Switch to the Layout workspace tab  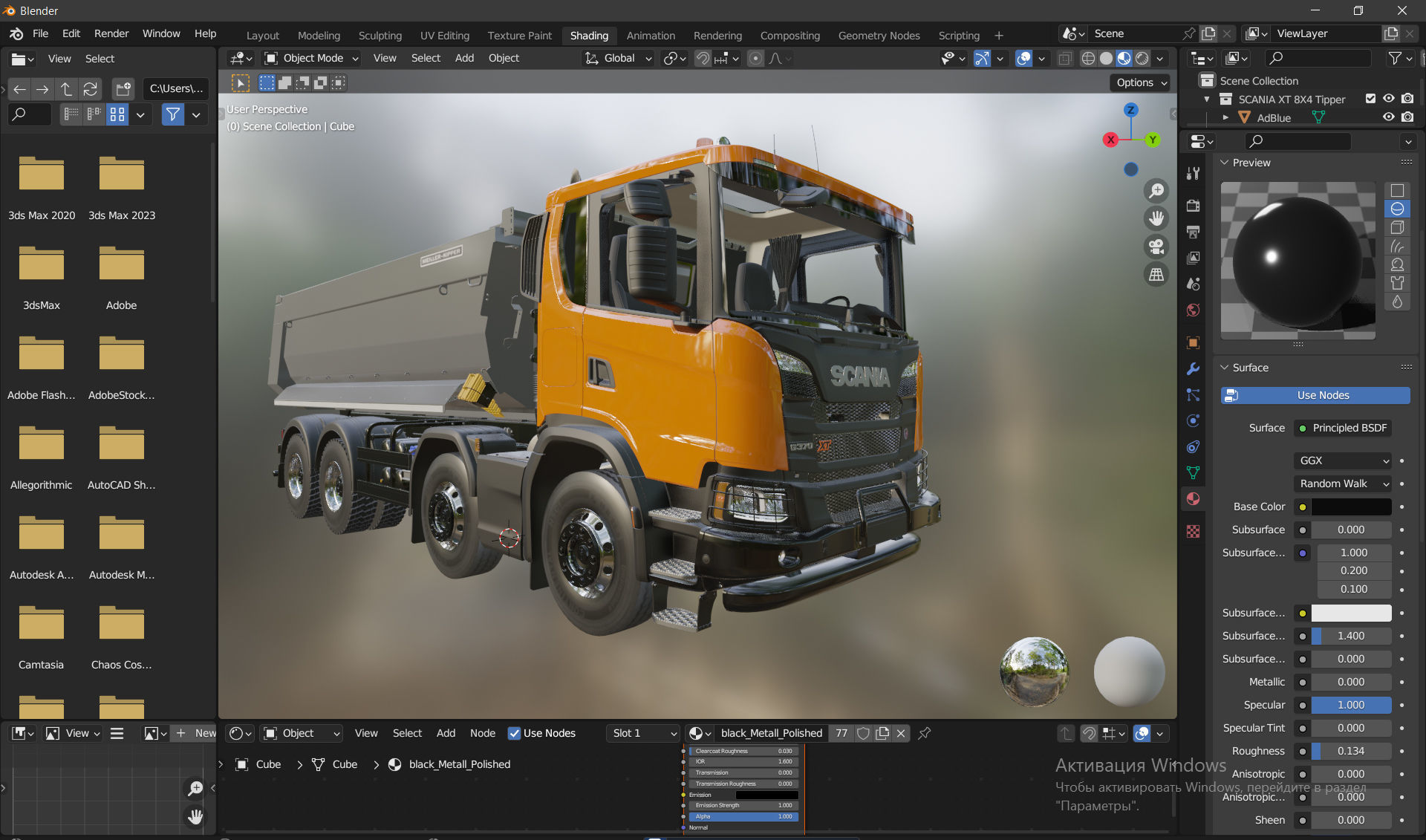tap(263, 35)
